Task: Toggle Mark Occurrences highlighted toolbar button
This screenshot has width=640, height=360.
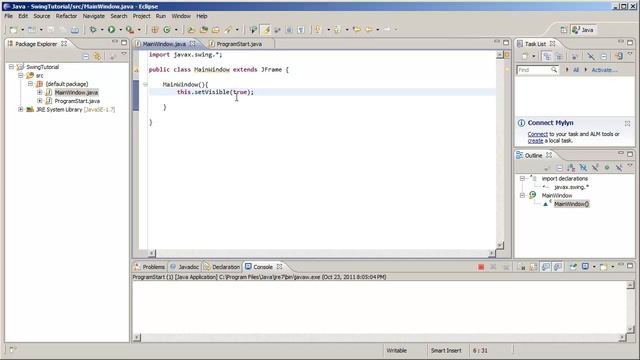Action: tap(266, 29)
